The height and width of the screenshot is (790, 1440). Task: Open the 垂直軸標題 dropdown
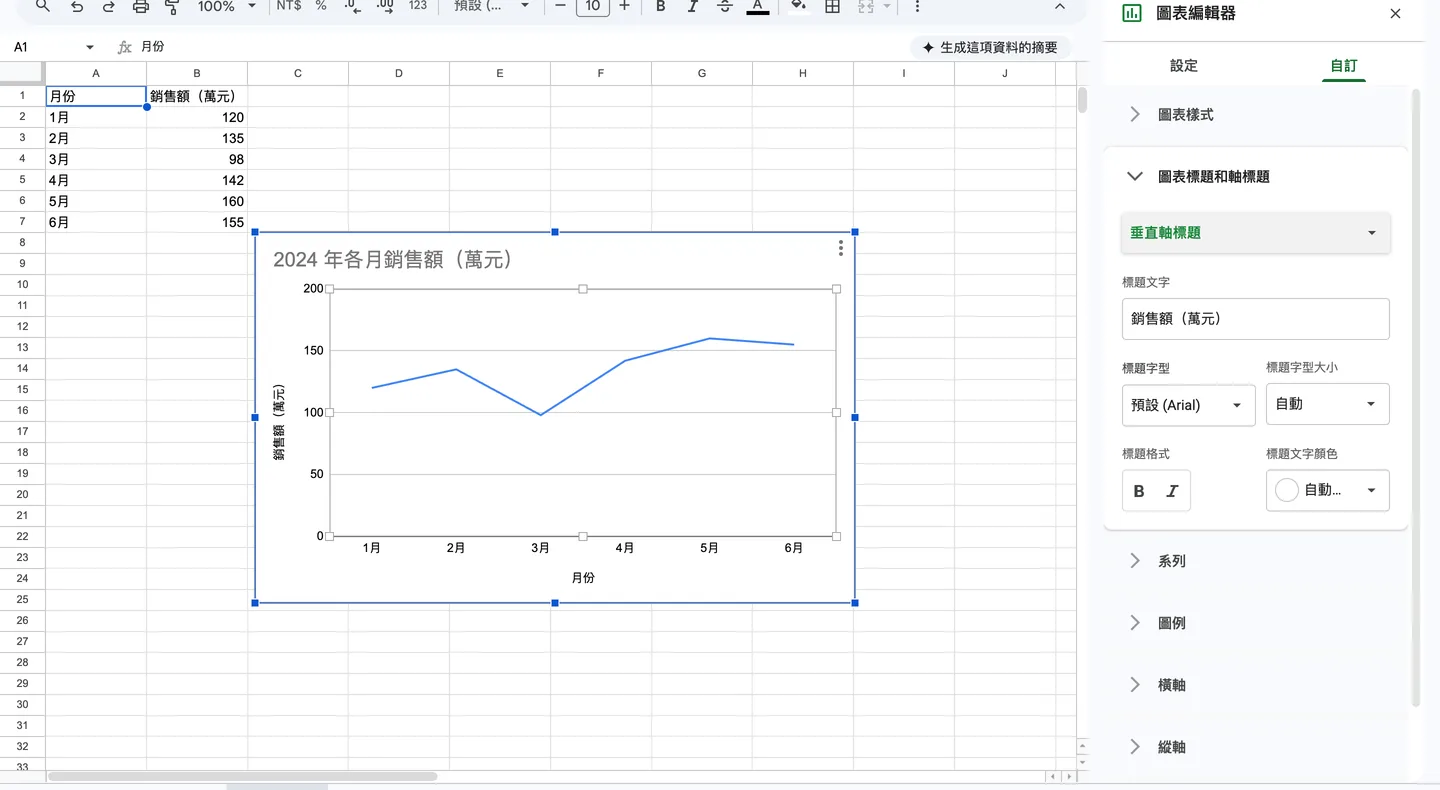[1256, 233]
